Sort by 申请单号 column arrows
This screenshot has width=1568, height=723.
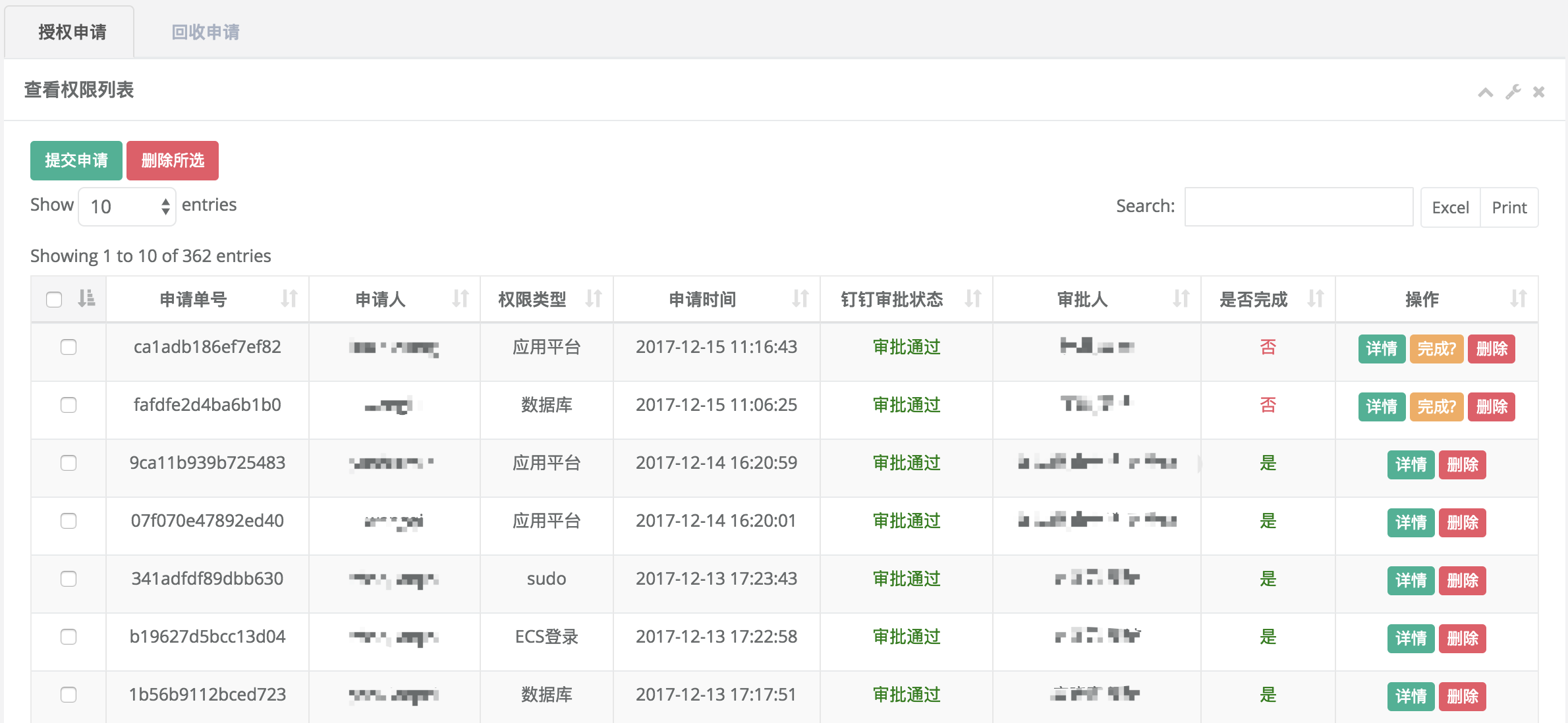coord(289,299)
